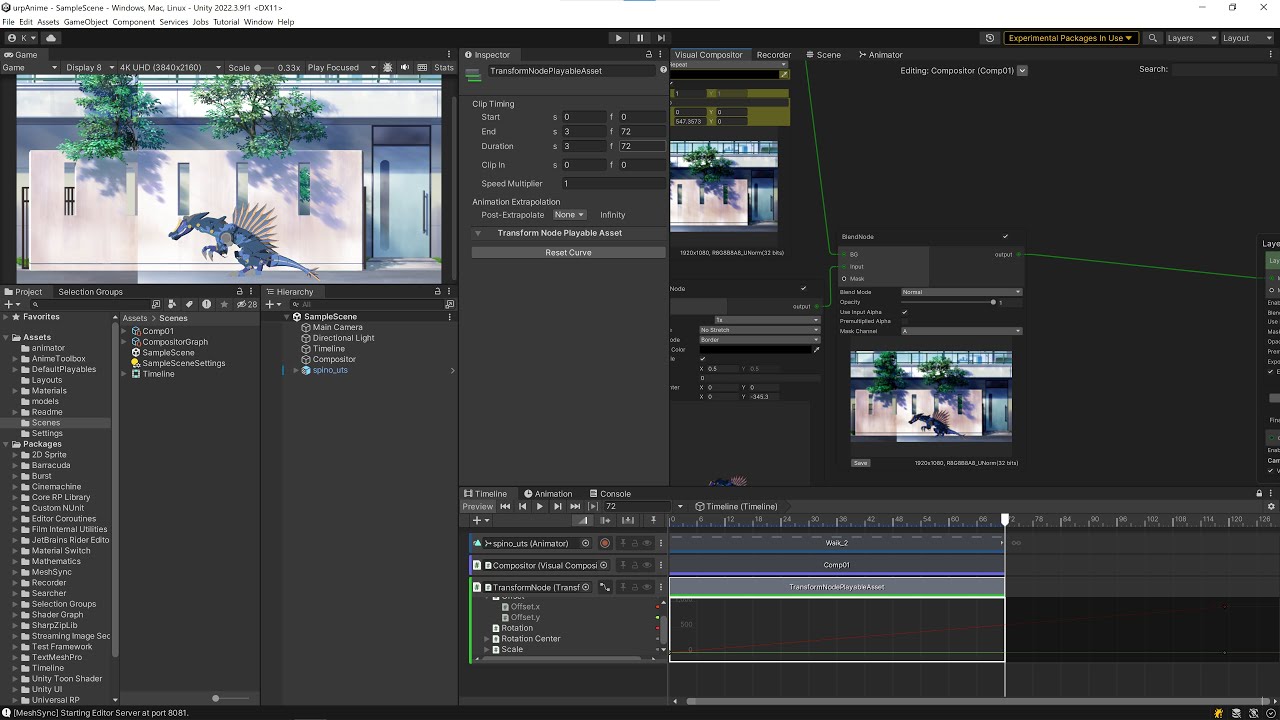Toggle mute eye on Compositor track
Image resolution: width=1280 pixels, height=720 pixels.
point(647,566)
